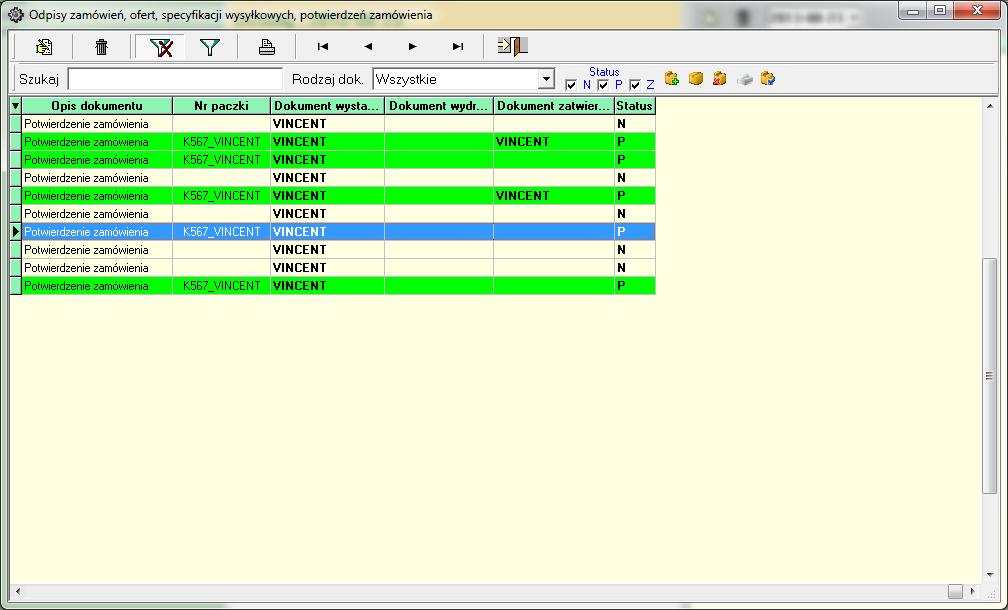Click the add package icon with green plus
The height and width of the screenshot is (610, 1008).
point(672,78)
